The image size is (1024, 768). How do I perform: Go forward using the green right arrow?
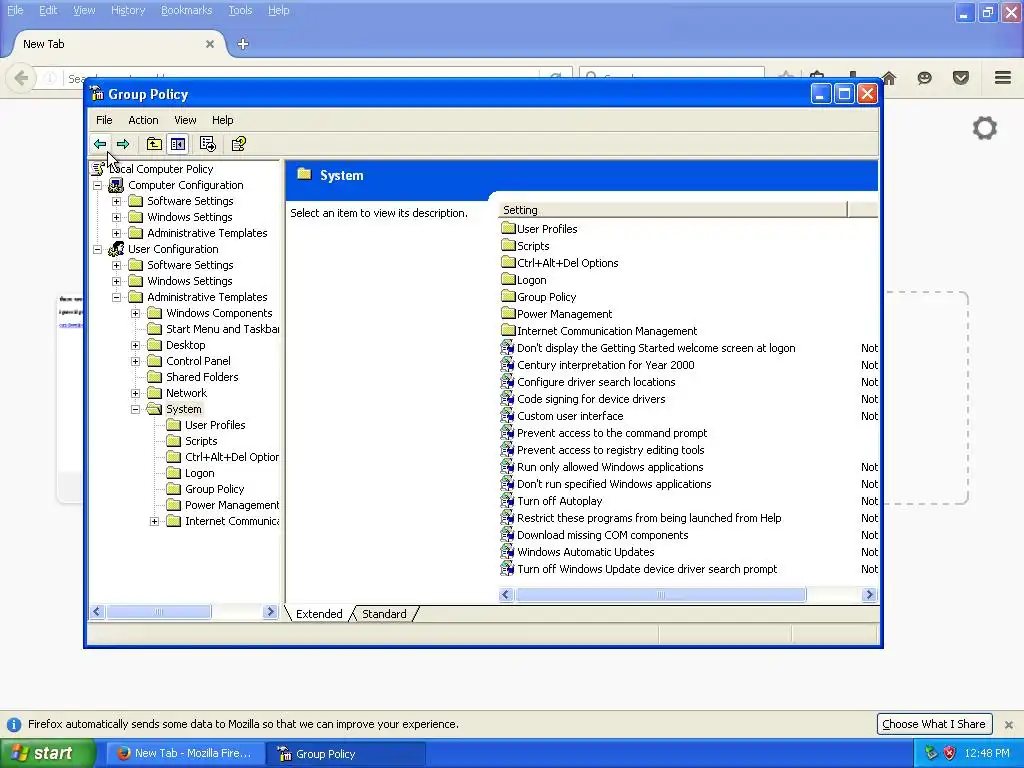click(x=123, y=144)
